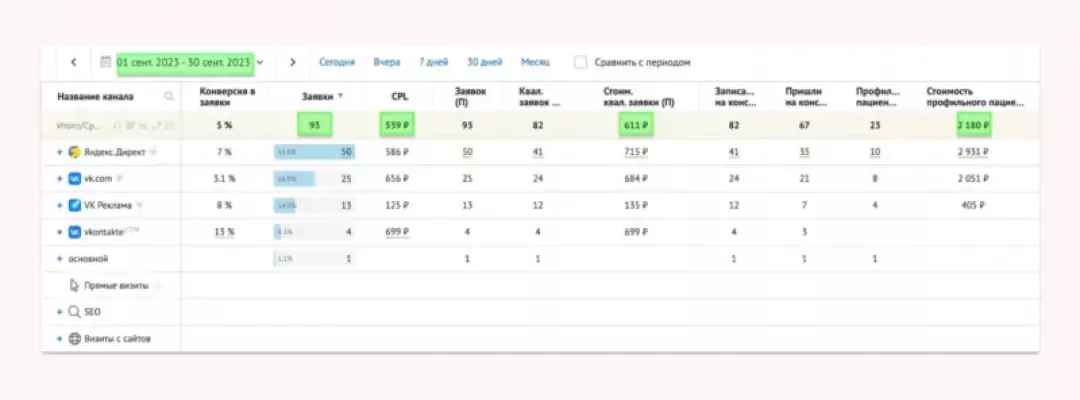Click the Яндекс.Директ channel icon
This screenshot has width=1080, height=400.
point(74,152)
